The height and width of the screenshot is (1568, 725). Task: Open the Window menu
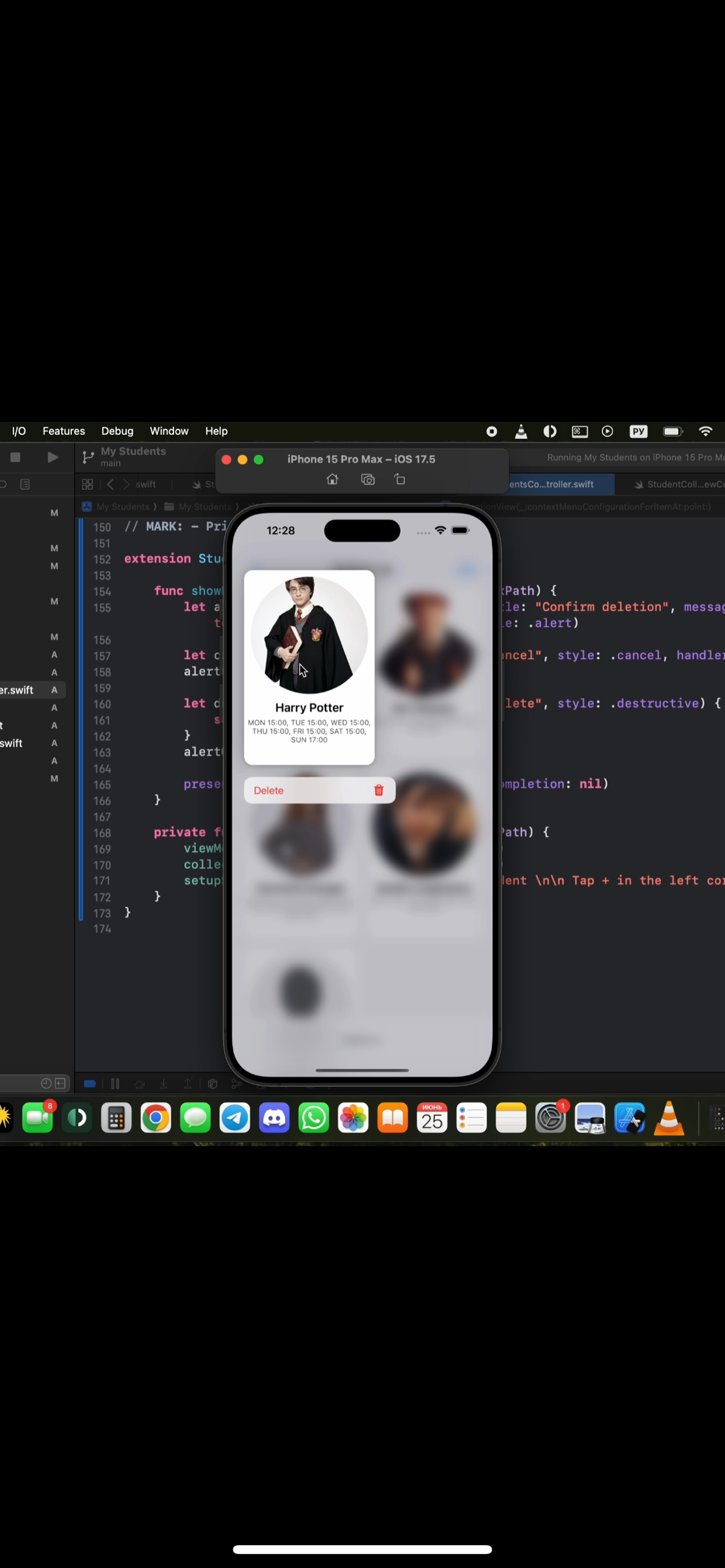[169, 431]
